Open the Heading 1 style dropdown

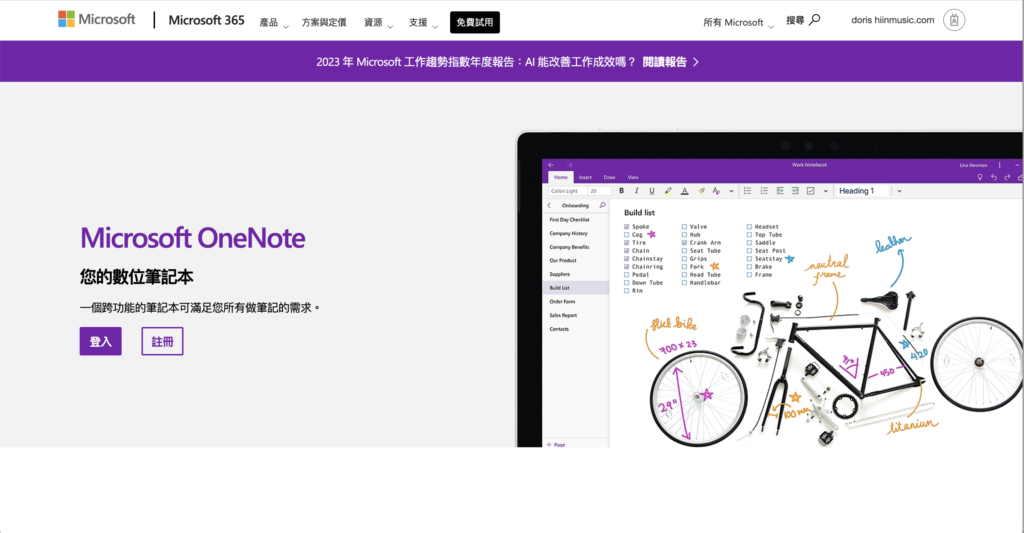[899, 190]
